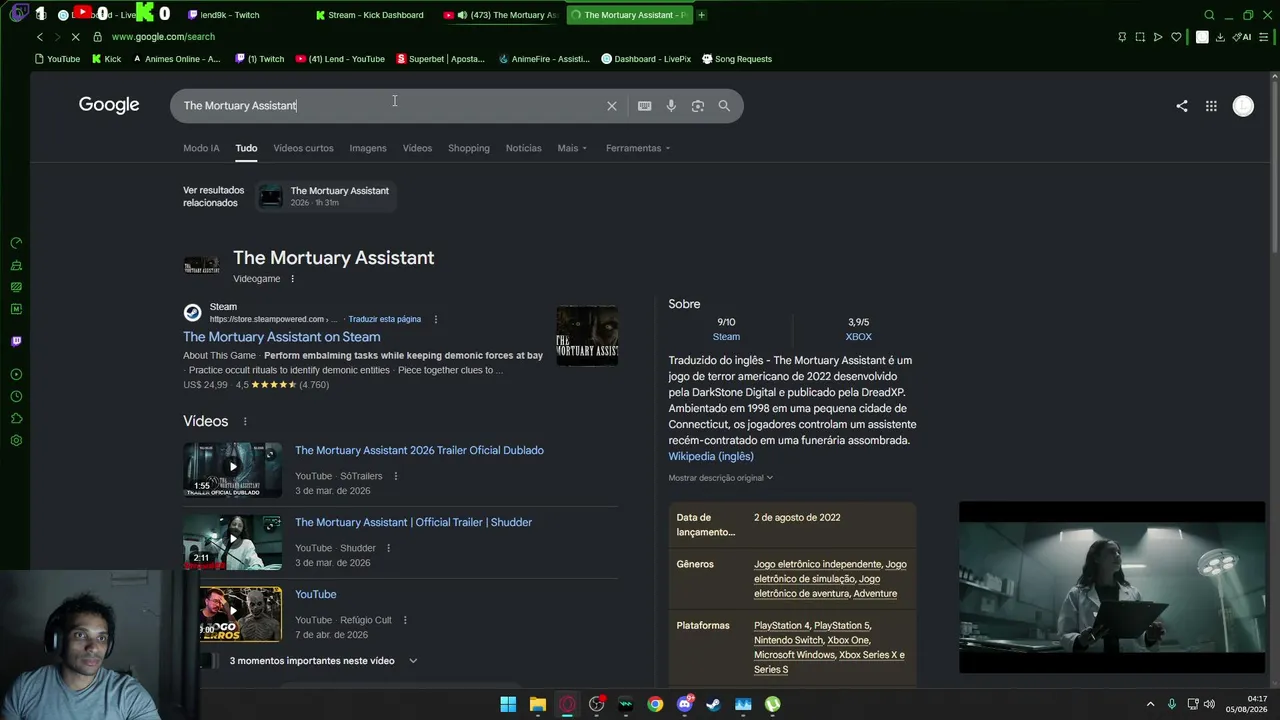Open The Mortuary Assistant on Steam link
This screenshot has height=720, width=1280.
tap(281, 337)
